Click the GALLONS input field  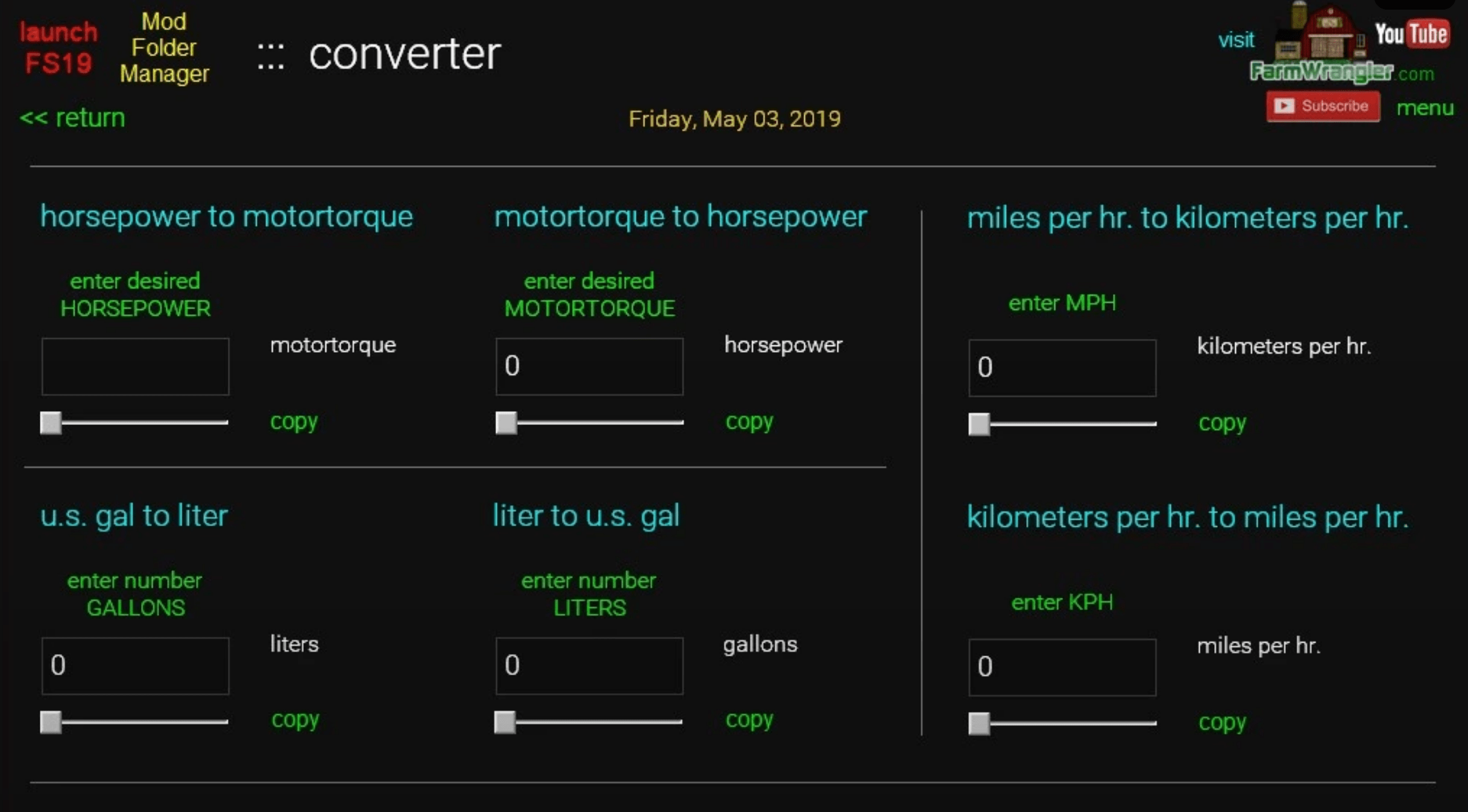(x=135, y=666)
